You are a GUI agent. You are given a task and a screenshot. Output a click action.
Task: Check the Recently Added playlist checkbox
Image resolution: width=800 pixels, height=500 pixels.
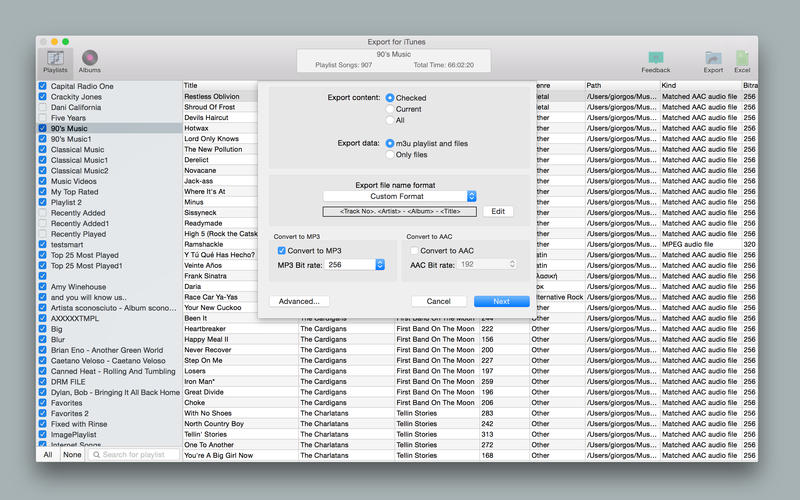tap(43, 213)
